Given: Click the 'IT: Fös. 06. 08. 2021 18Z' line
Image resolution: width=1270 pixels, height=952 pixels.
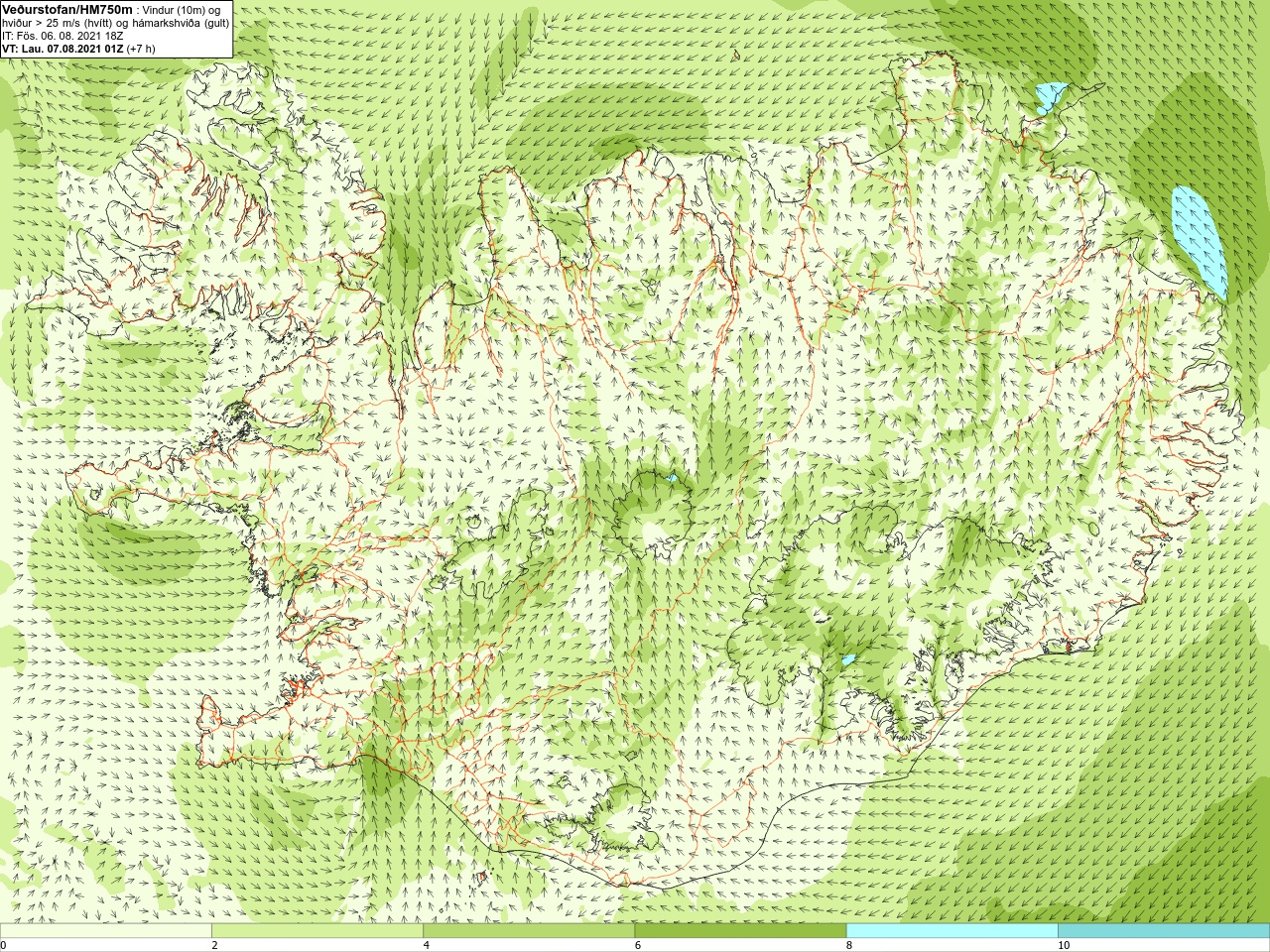Looking at the screenshot, I should pyautogui.click(x=63, y=36).
